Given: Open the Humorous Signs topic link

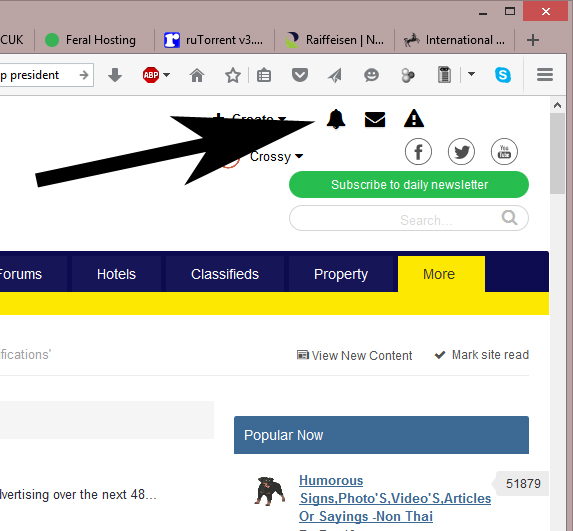Looking at the screenshot, I should (395, 498).
